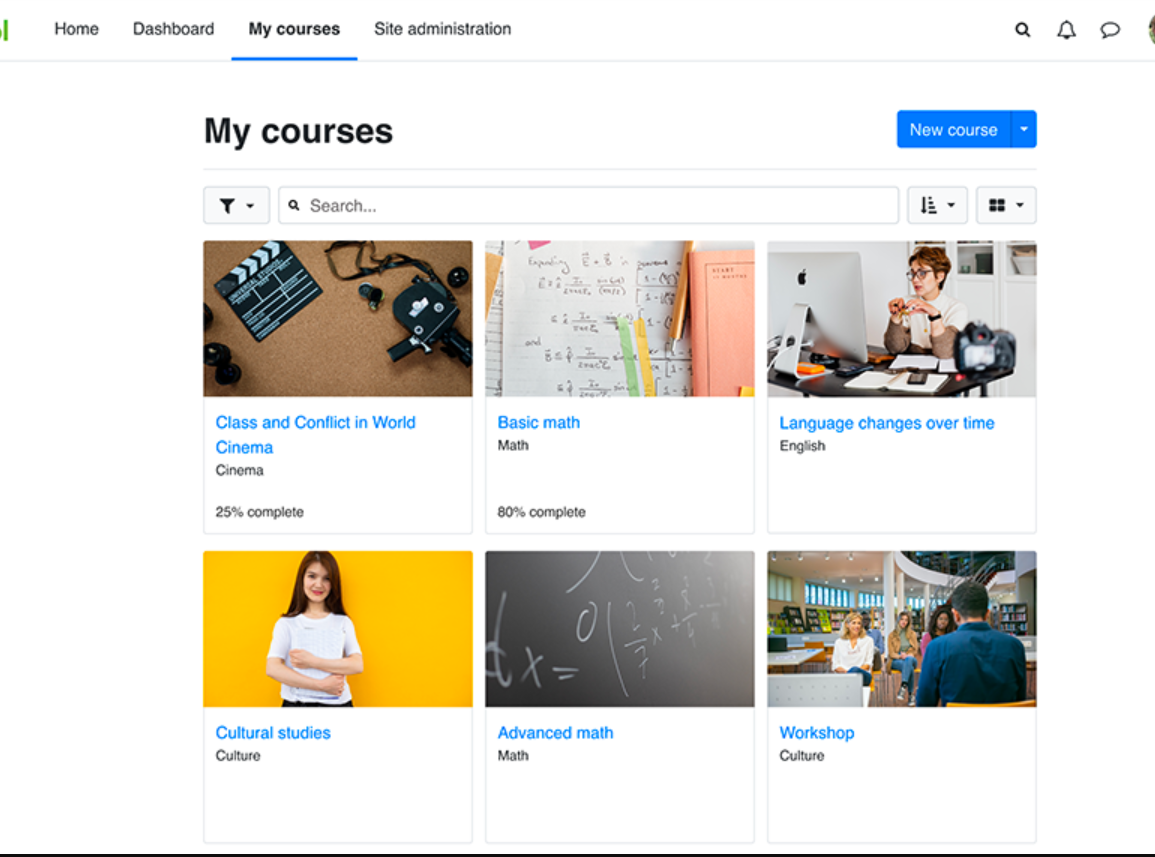Open Class and Conflict in World Cinema link

pyautogui.click(x=315, y=423)
